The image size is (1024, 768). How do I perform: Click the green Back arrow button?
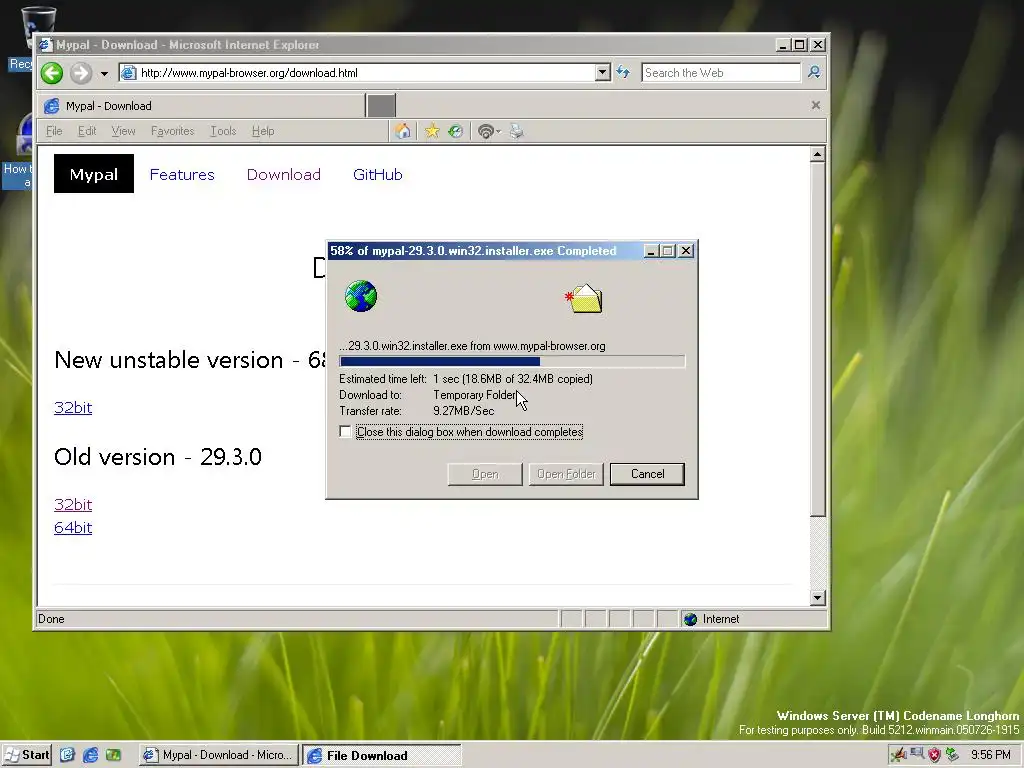[x=52, y=72]
